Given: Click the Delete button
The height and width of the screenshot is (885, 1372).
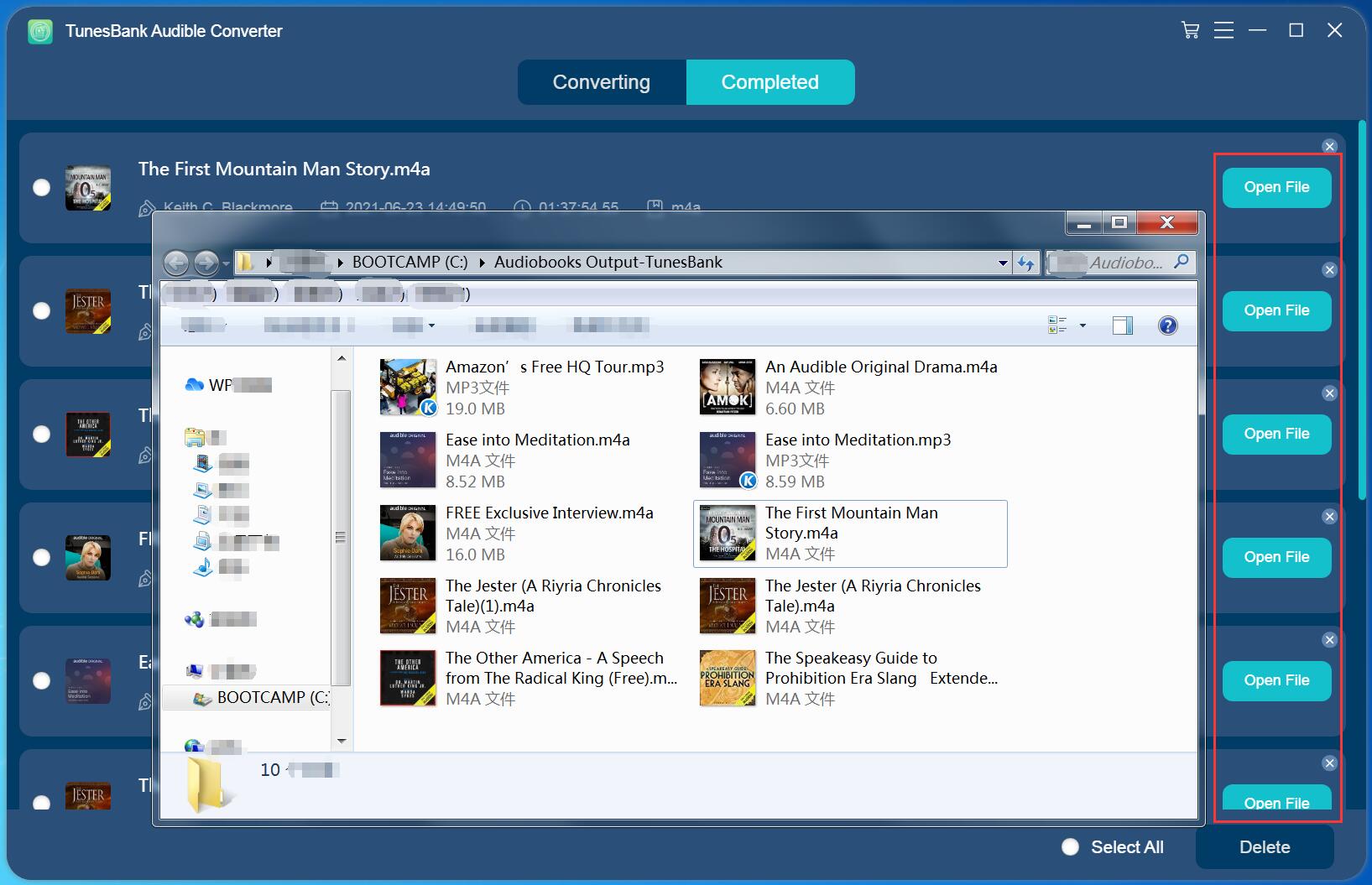Looking at the screenshot, I should click(x=1265, y=847).
